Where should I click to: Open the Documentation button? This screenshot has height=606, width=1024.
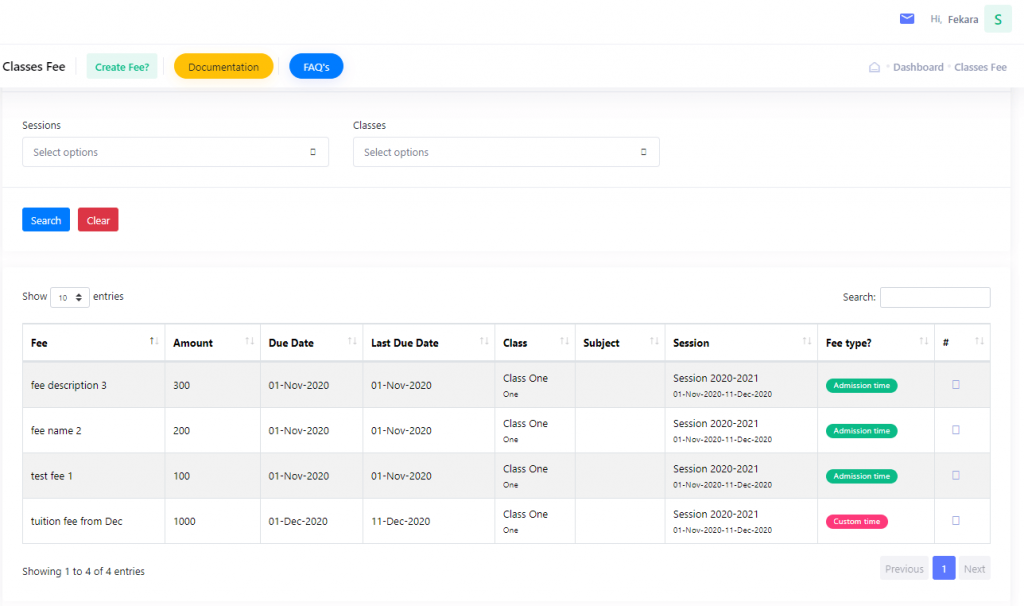click(223, 67)
